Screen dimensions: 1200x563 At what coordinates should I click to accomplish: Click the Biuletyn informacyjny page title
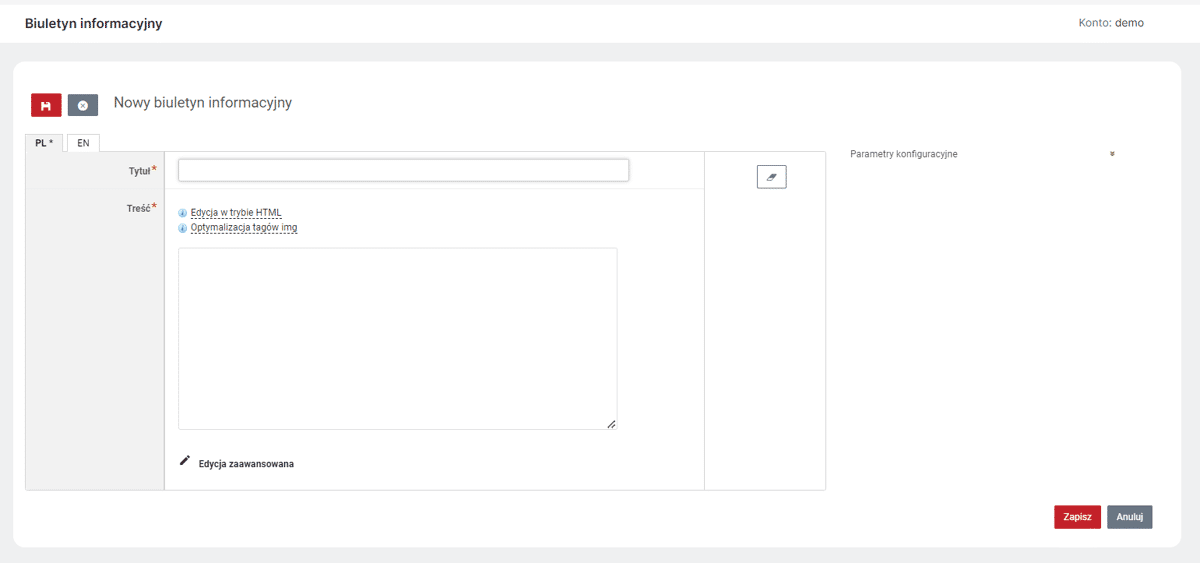pyautogui.click(x=93, y=23)
